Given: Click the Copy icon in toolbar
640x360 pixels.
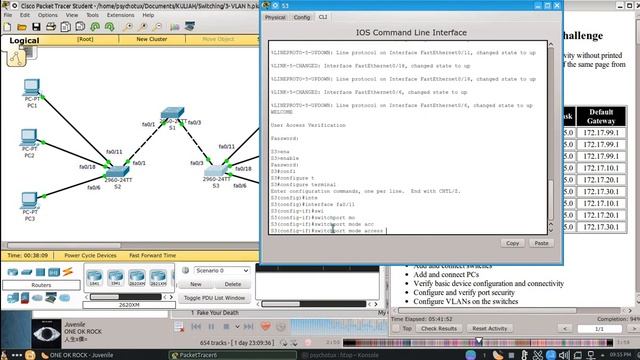Looking at the screenshot, I should (65, 27).
